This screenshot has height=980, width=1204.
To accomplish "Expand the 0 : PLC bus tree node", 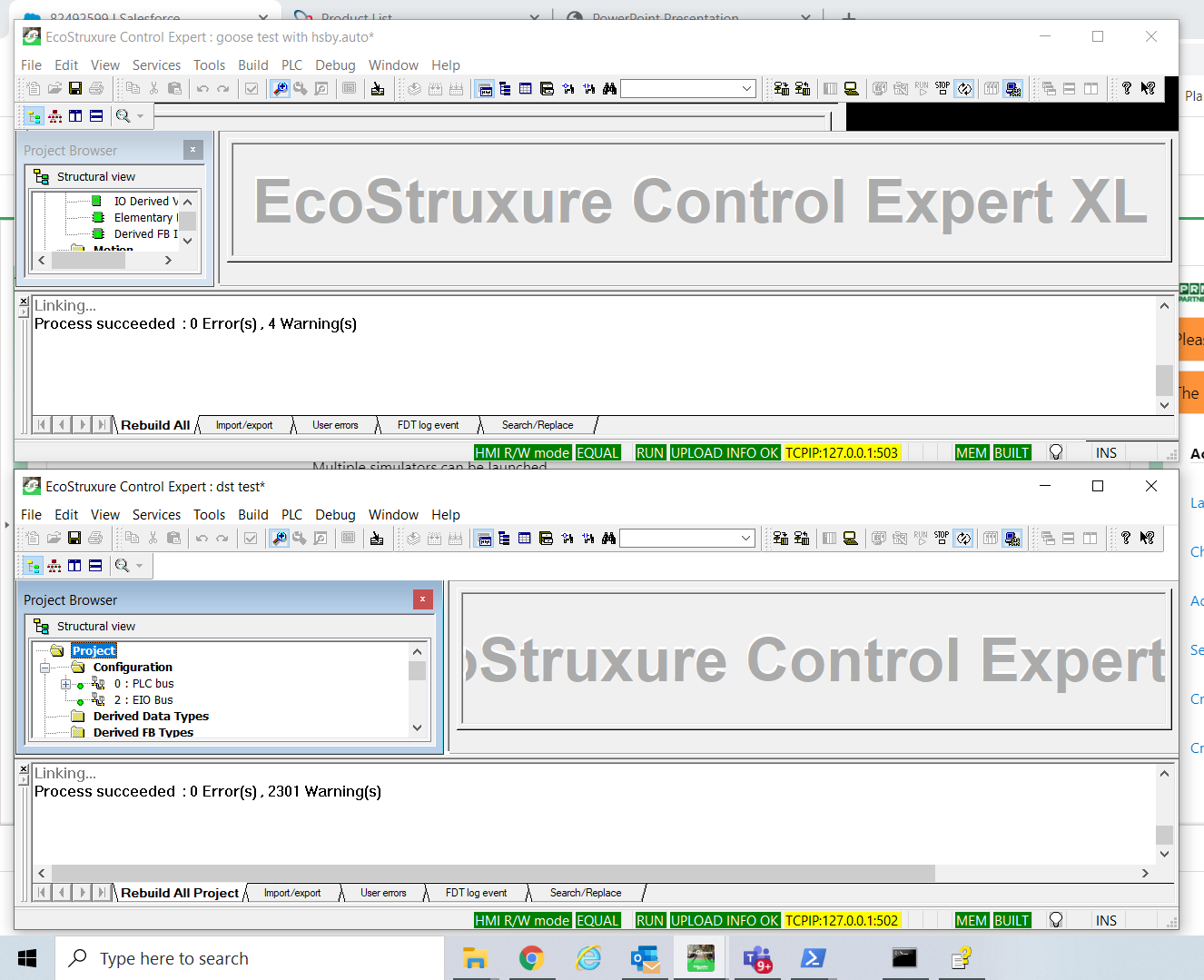I will click(65, 684).
